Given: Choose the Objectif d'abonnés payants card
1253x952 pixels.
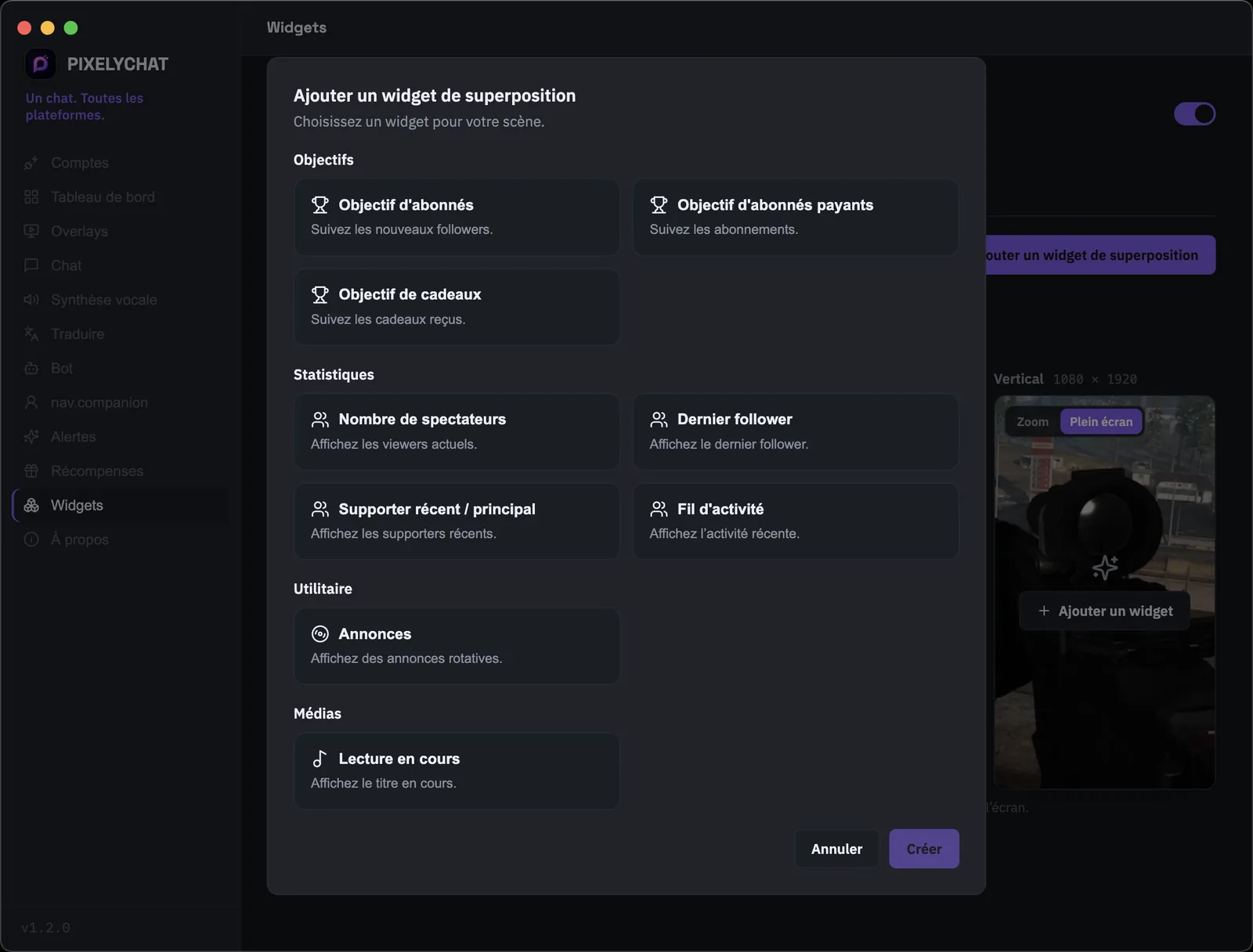Looking at the screenshot, I should click(x=796, y=217).
